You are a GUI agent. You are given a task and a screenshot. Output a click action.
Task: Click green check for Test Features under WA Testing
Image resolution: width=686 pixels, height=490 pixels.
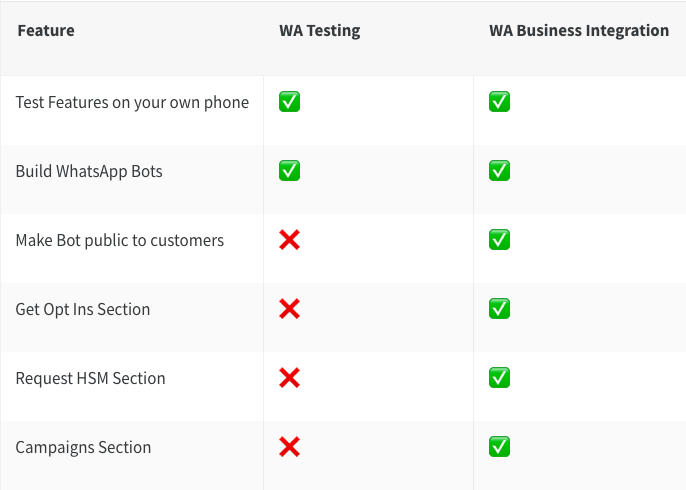(x=289, y=102)
